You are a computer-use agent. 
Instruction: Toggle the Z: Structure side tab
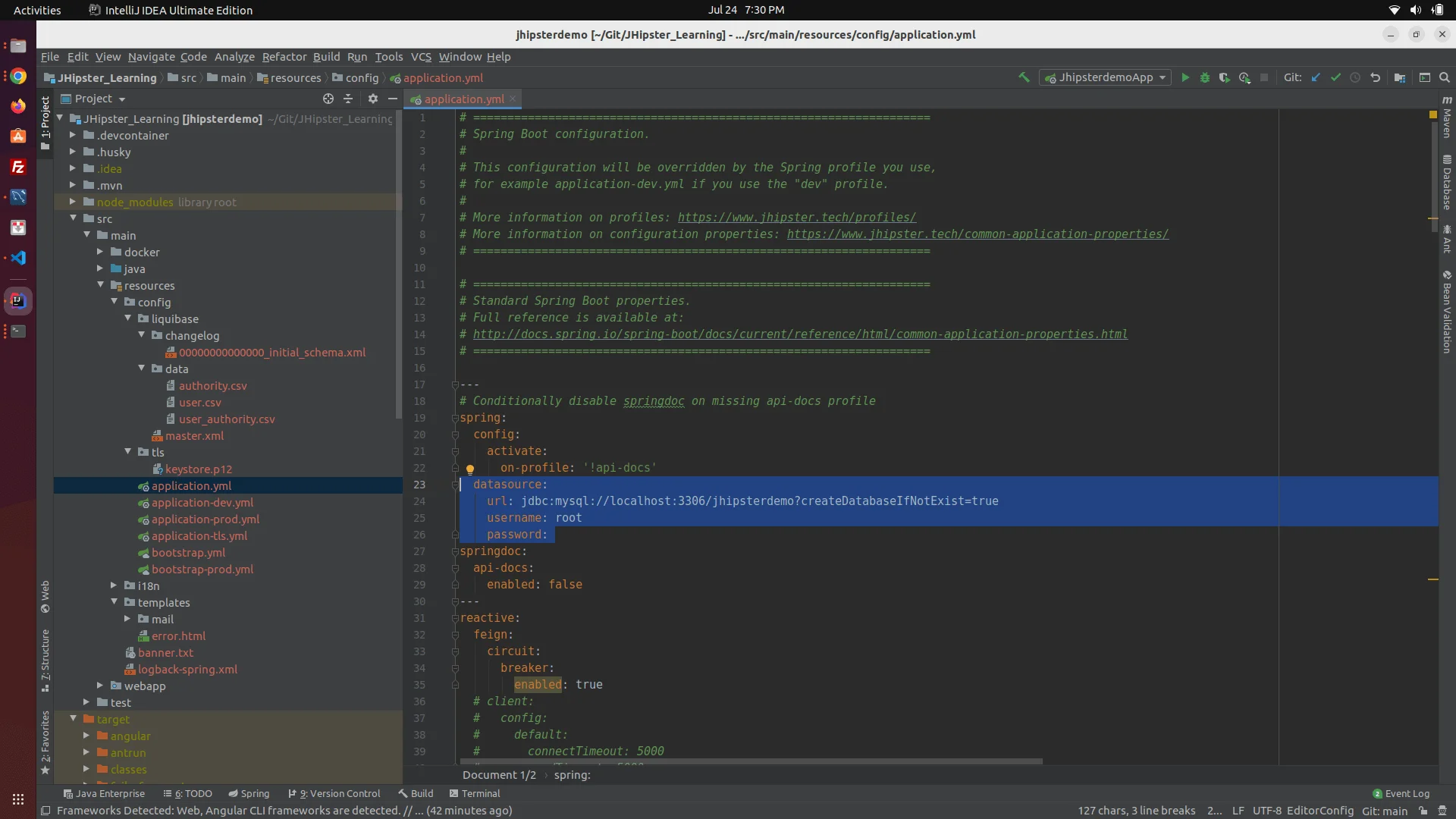pyautogui.click(x=45, y=661)
